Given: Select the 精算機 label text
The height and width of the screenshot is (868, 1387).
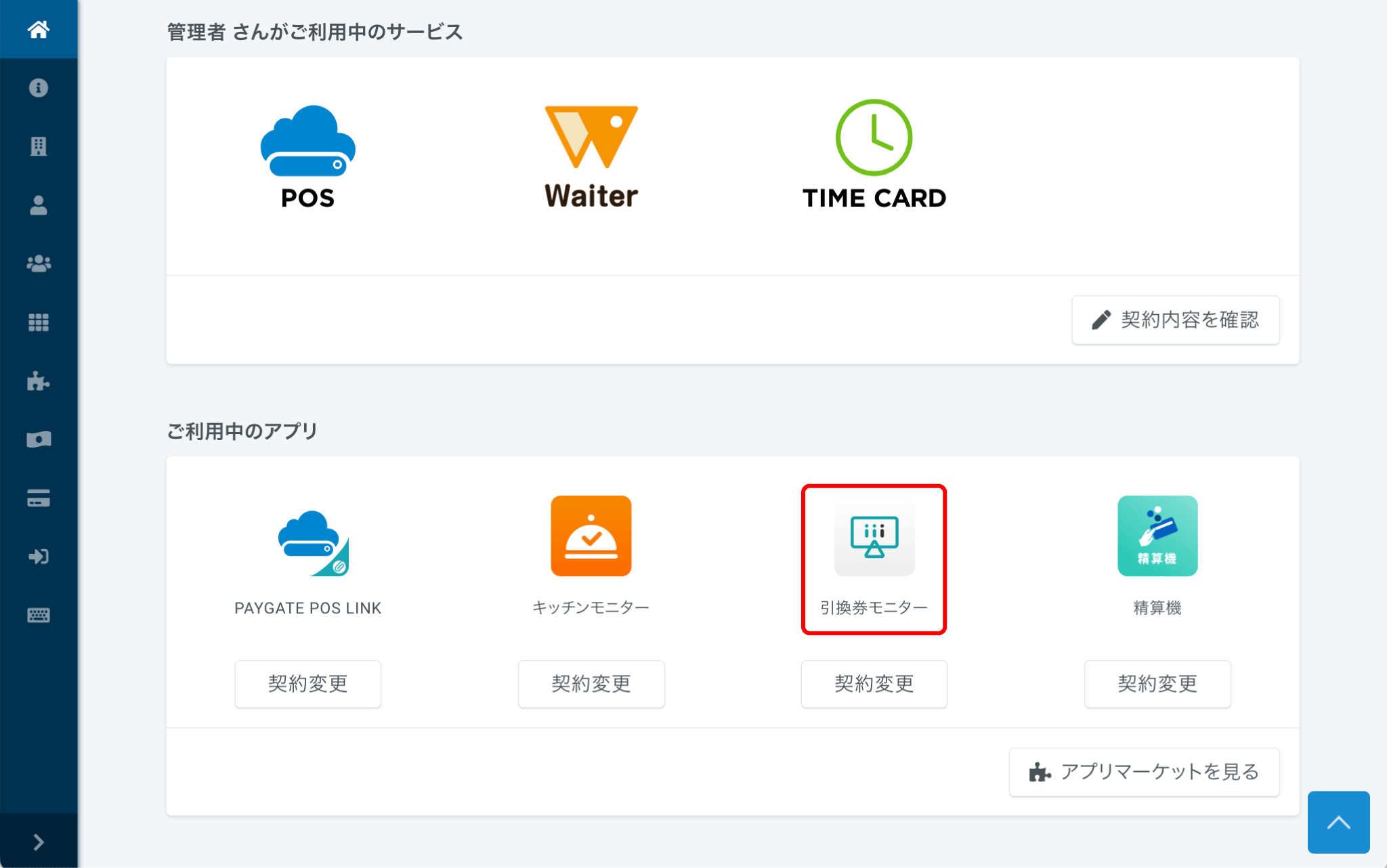Looking at the screenshot, I should [x=1157, y=608].
